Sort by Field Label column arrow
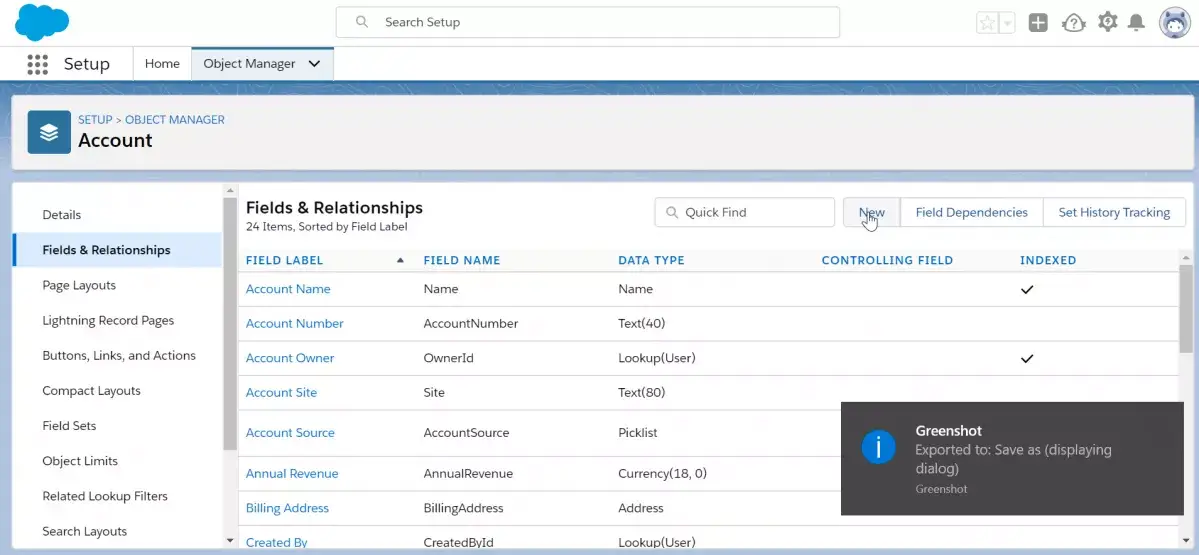The height and width of the screenshot is (555, 1199). 400,260
